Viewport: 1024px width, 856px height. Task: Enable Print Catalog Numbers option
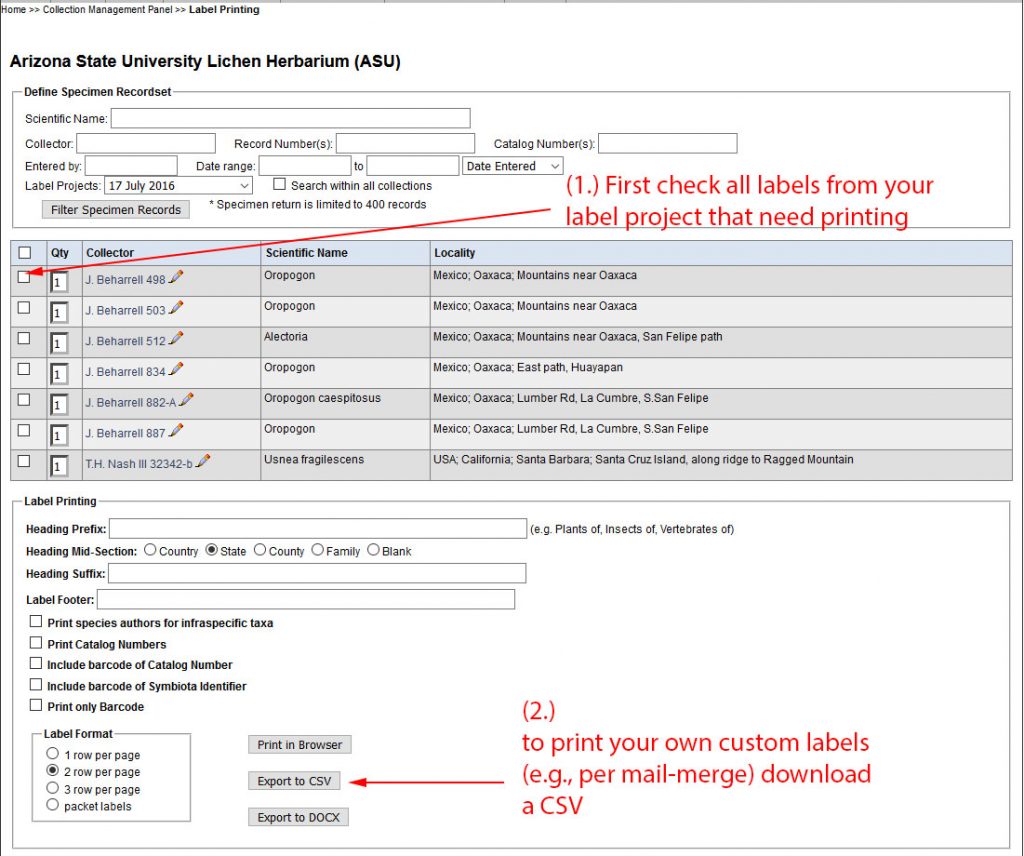click(x=36, y=643)
